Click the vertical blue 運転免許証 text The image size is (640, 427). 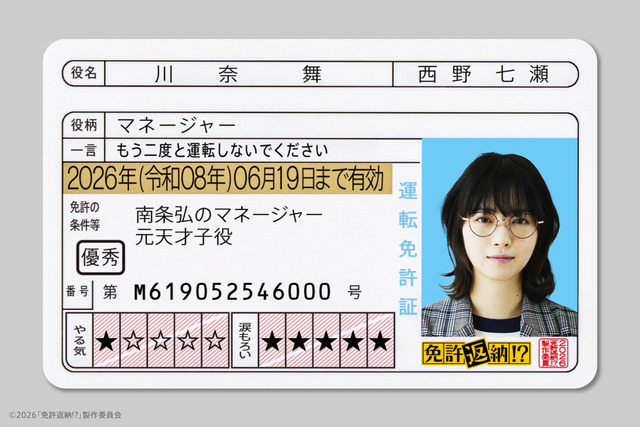point(408,249)
